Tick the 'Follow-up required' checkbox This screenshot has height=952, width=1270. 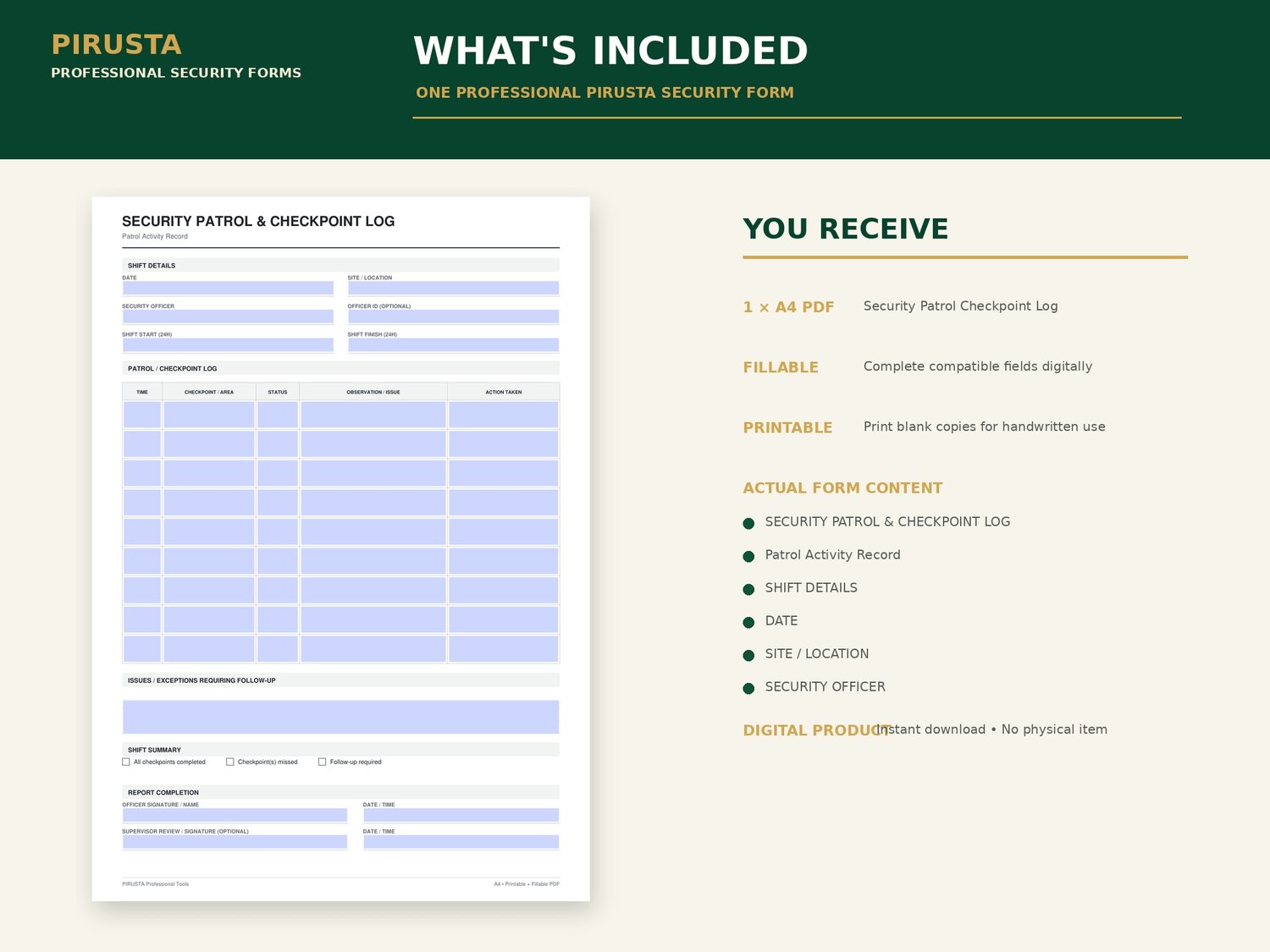point(322,762)
